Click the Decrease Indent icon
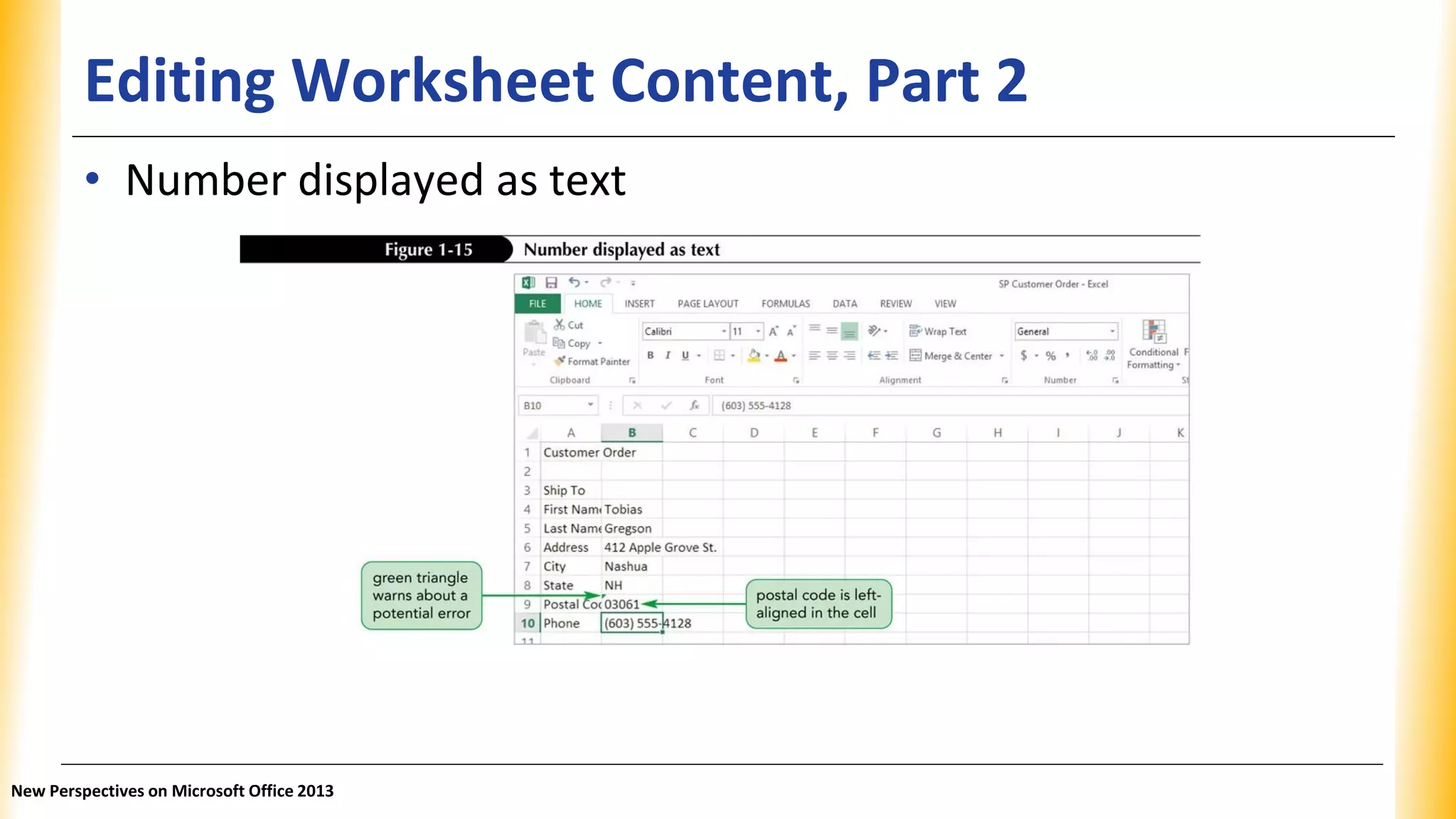 [874, 355]
